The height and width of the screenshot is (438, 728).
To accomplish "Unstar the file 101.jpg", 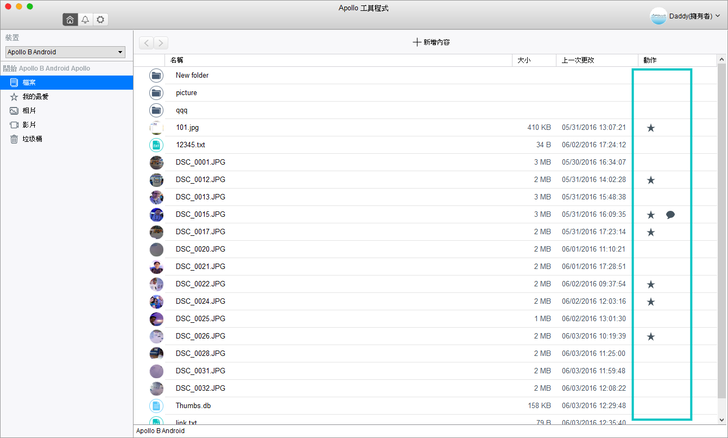I will pyautogui.click(x=651, y=128).
